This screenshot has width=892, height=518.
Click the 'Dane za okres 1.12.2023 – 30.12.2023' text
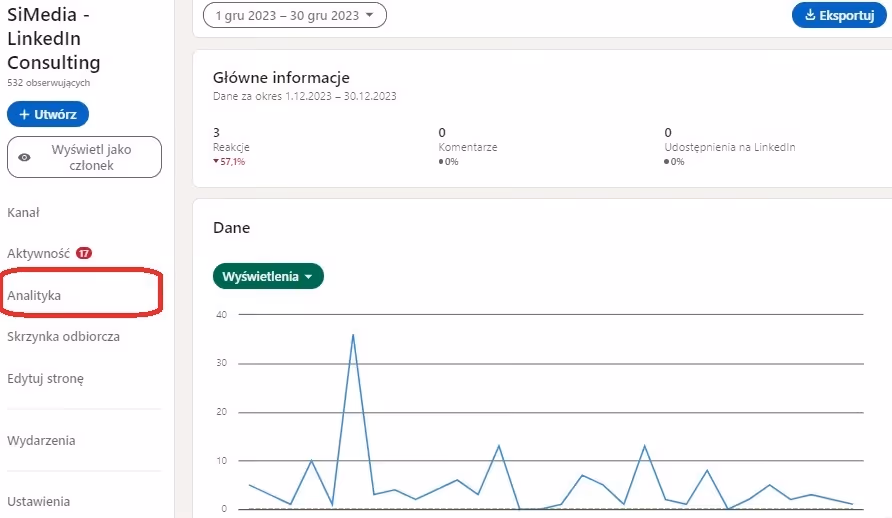tap(304, 96)
